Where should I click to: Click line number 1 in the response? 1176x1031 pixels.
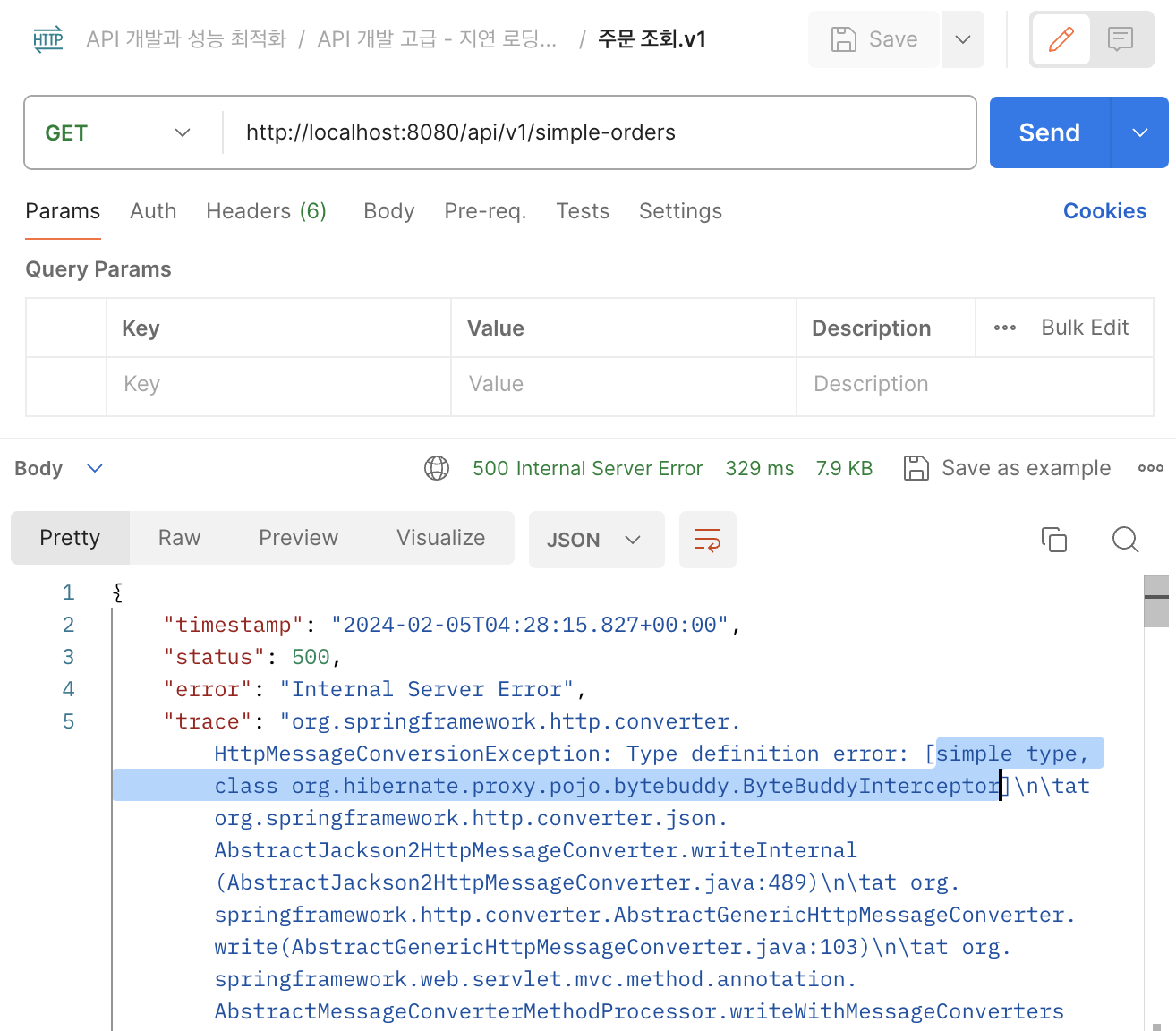pyautogui.click(x=68, y=592)
